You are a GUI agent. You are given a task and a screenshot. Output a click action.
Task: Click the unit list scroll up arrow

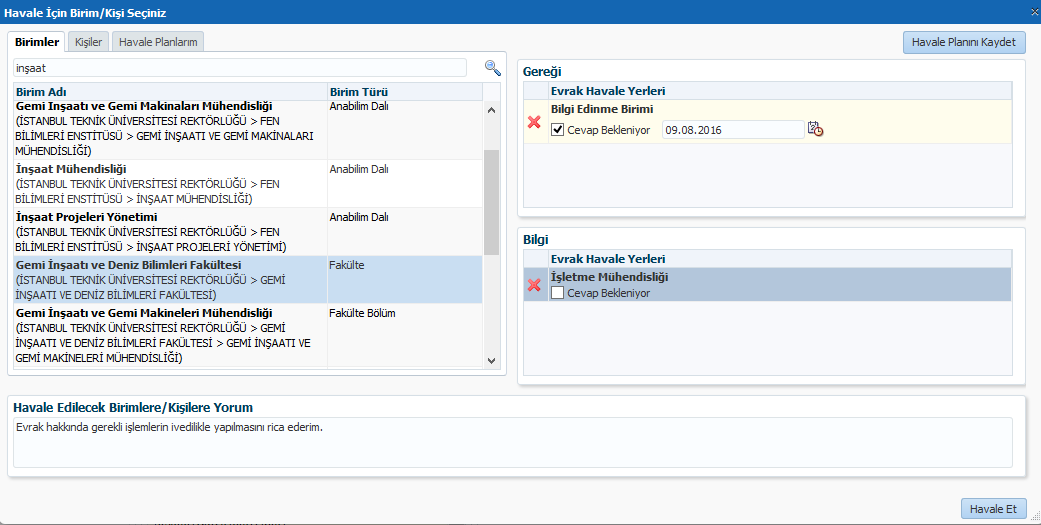pyautogui.click(x=491, y=110)
